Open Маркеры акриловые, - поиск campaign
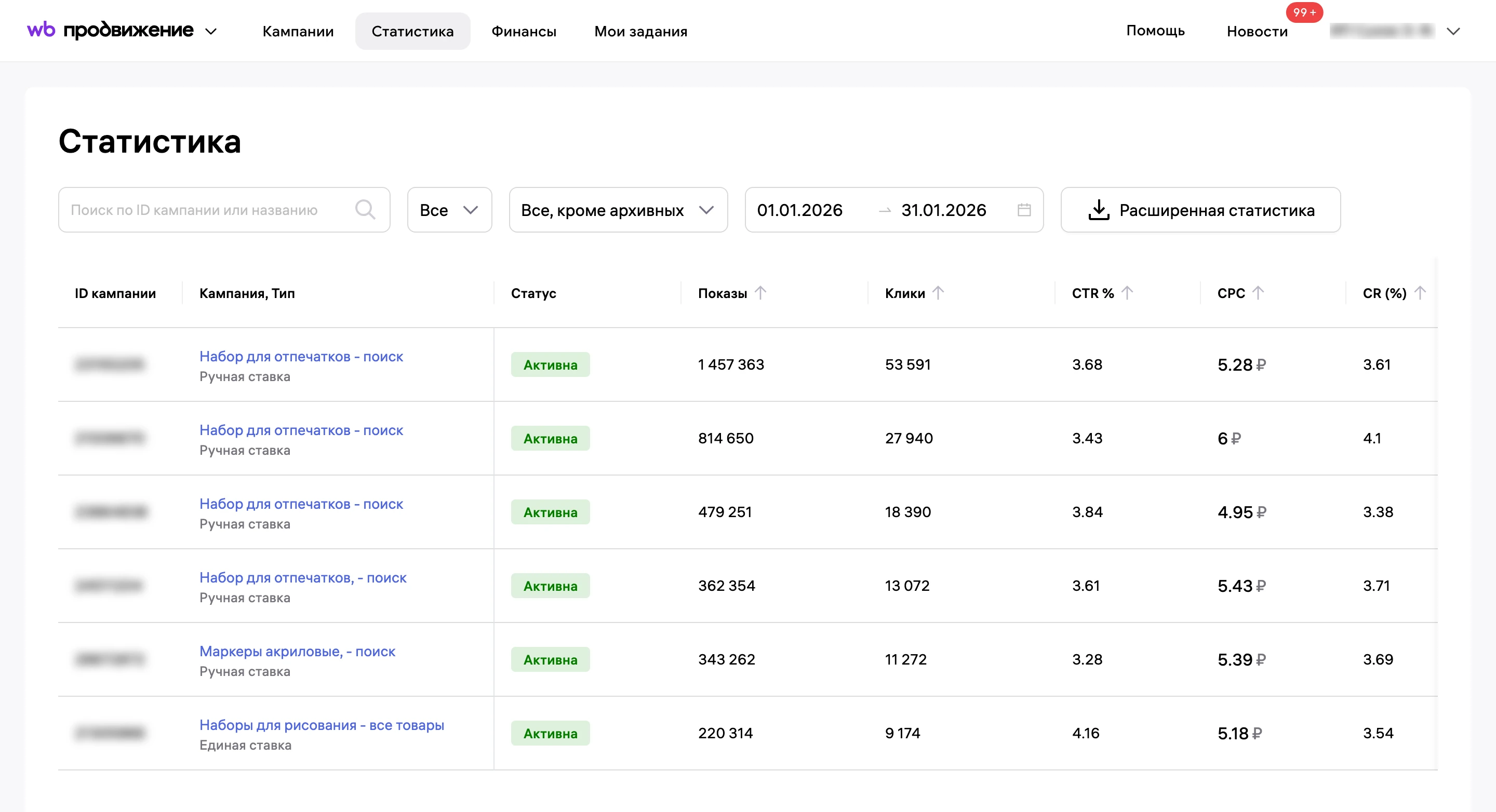The image size is (1496, 812). tap(297, 651)
